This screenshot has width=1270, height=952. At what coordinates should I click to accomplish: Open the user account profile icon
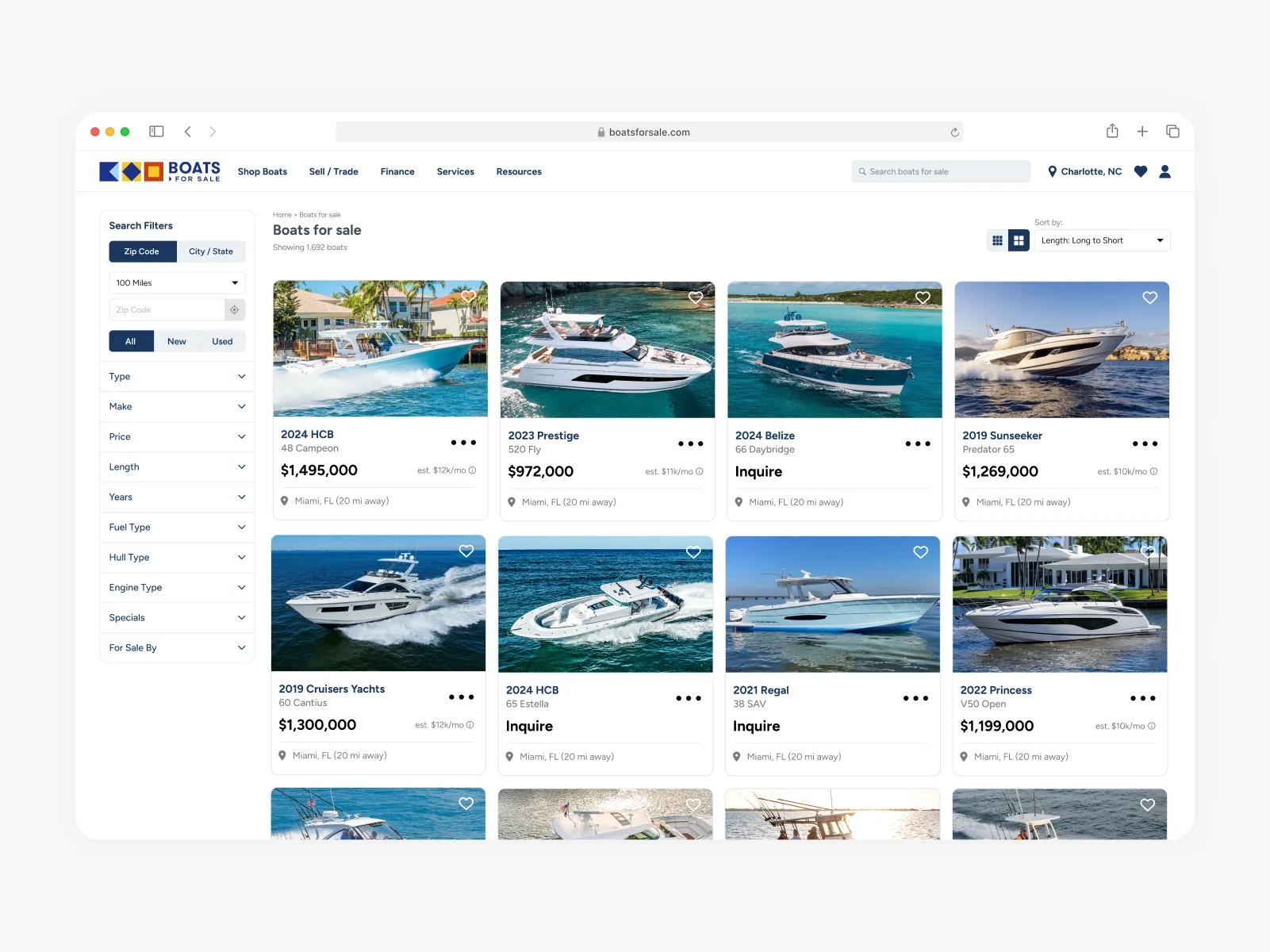(x=1164, y=171)
